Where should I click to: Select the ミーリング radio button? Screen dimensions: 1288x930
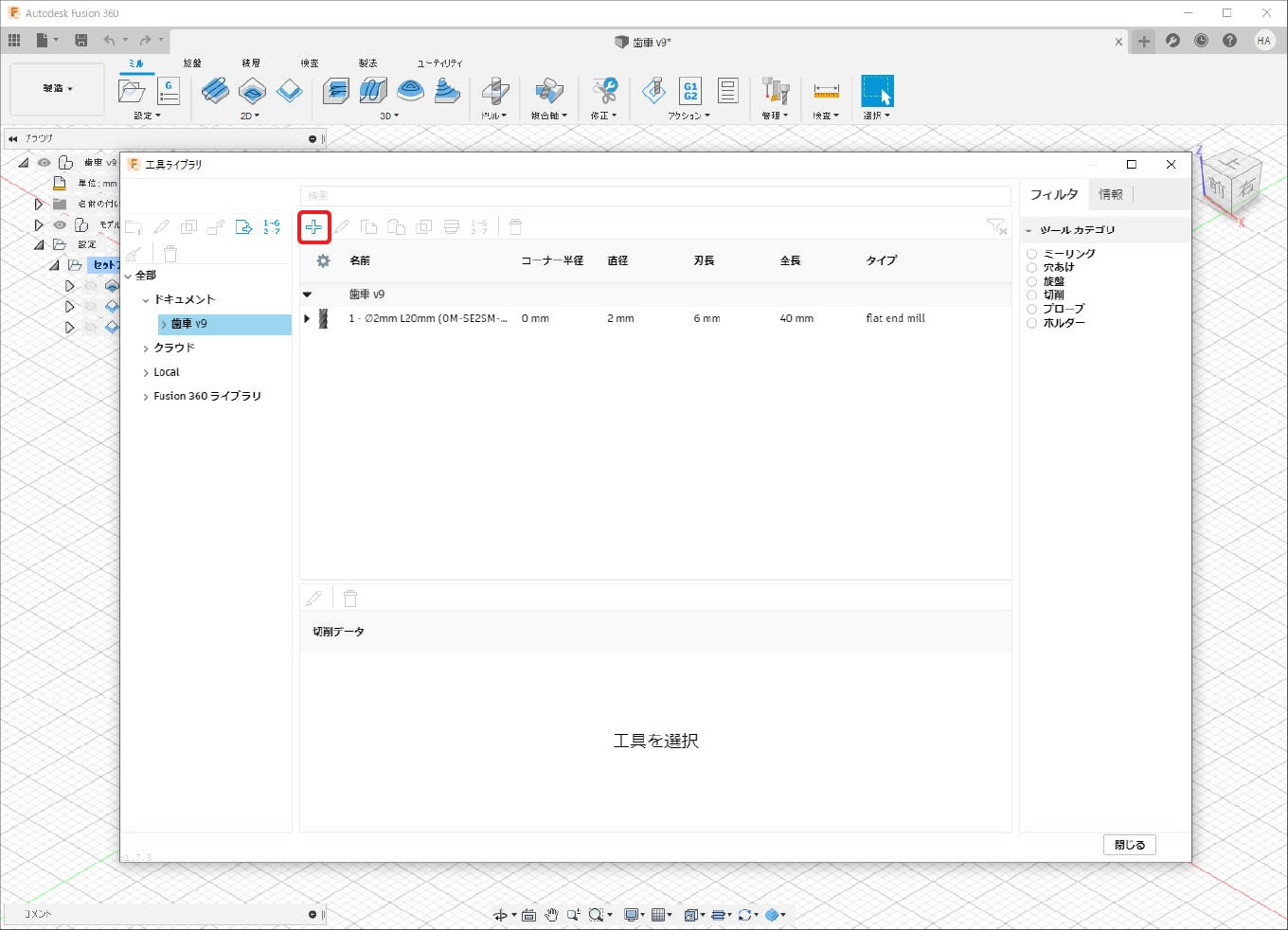click(x=1032, y=254)
